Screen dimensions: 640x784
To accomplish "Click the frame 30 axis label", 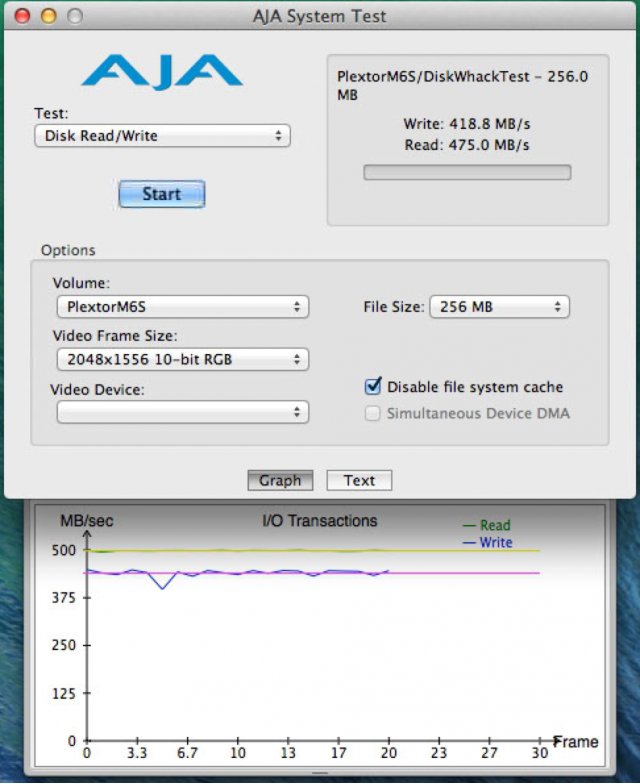I will (540, 753).
